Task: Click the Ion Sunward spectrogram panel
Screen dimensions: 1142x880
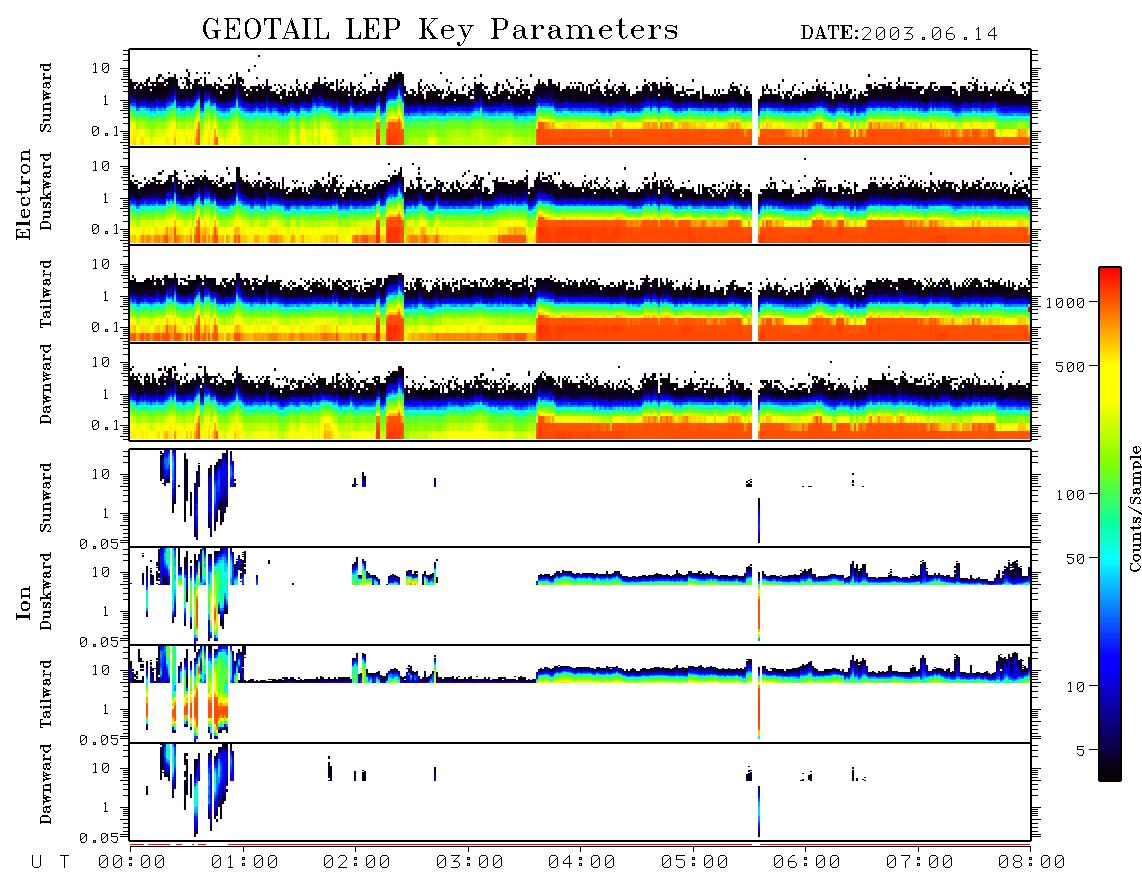Action: tap(580, 498)
